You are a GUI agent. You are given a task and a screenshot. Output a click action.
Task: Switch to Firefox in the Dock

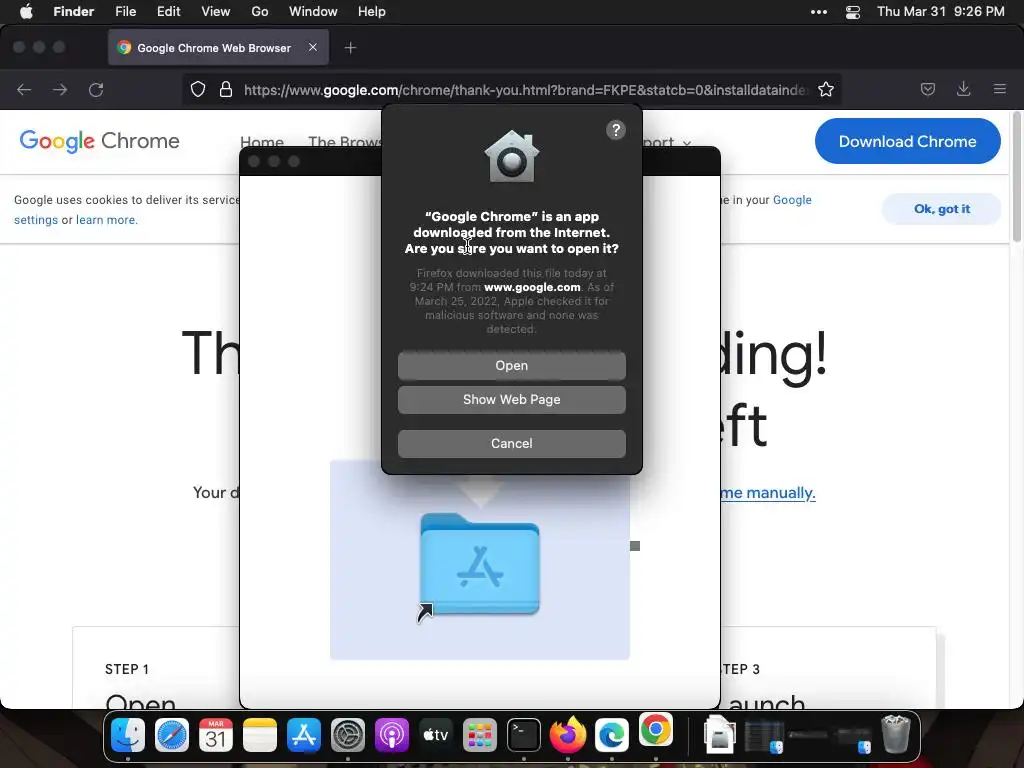click(x=568, y=734)
